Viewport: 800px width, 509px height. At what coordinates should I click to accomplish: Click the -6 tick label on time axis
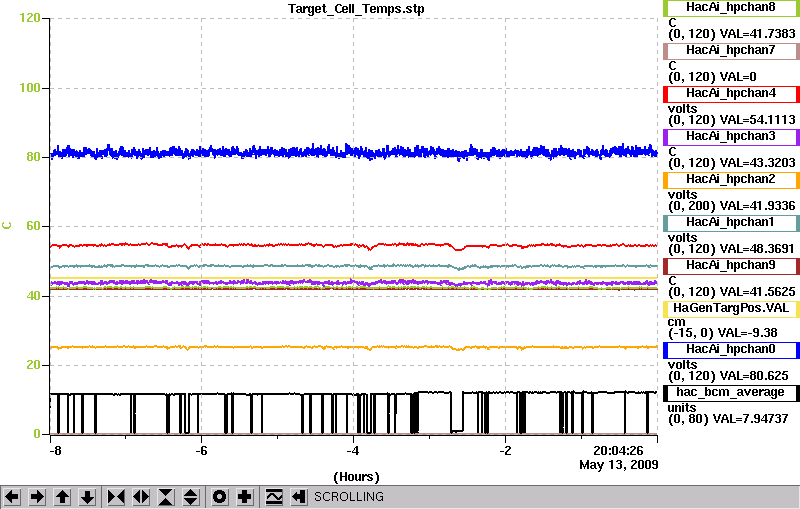[202, 451]
